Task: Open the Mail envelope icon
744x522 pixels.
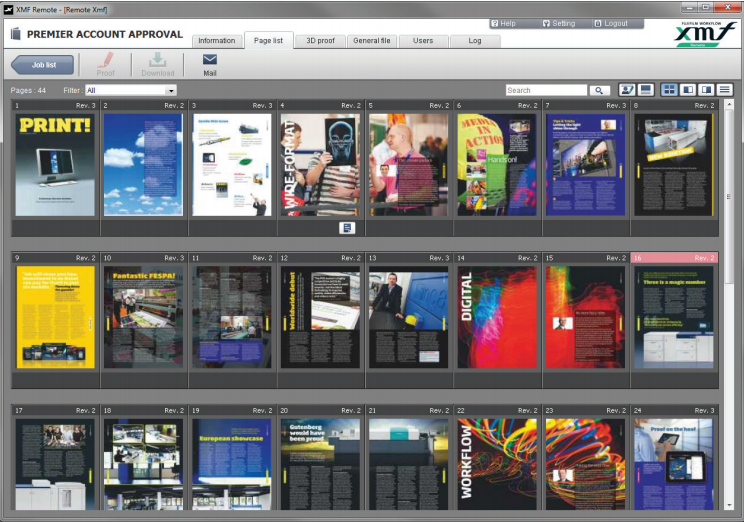Action: tap(210, 59)
